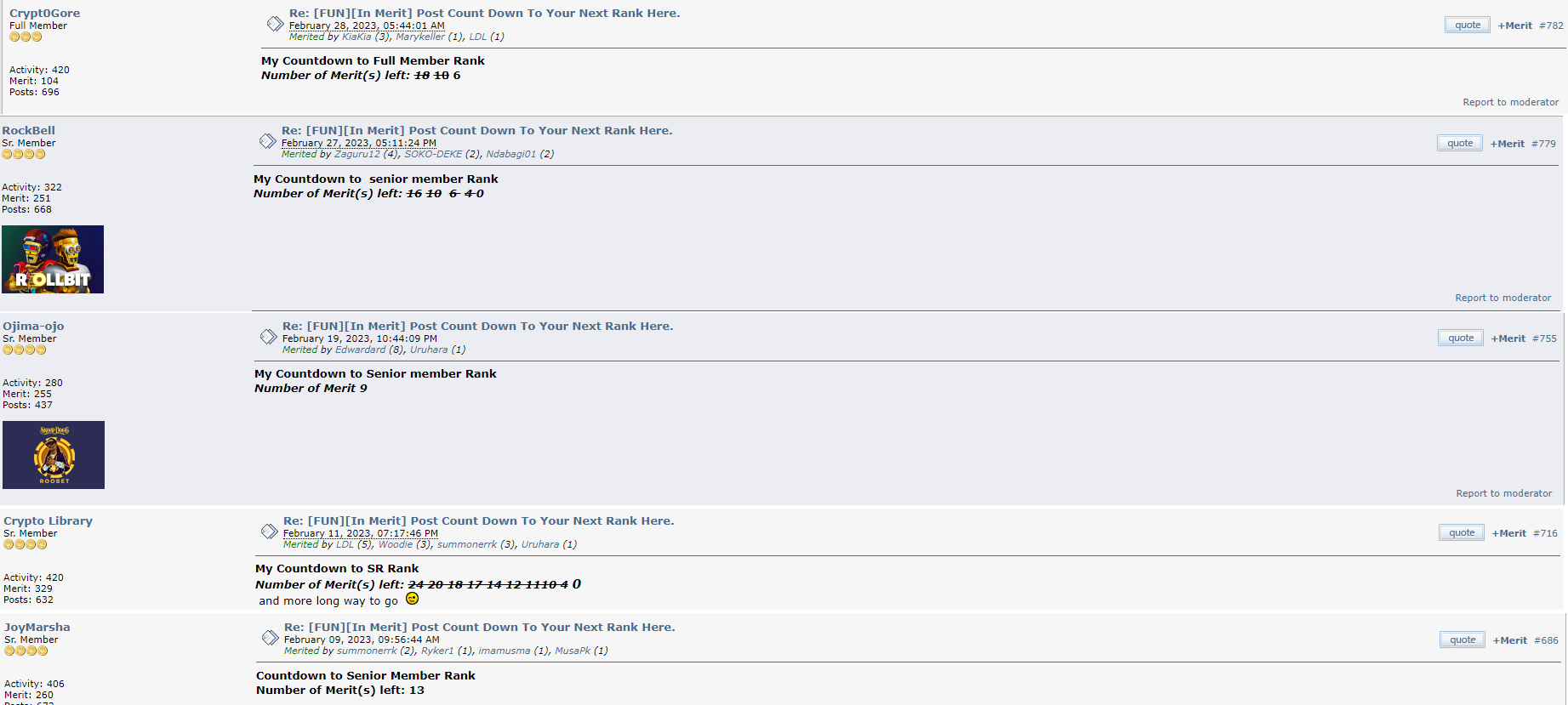Click post icon beside RockBell's reply
Image resolution: width=1568 pixels, height=705 pixels.
tap(267, 141)
